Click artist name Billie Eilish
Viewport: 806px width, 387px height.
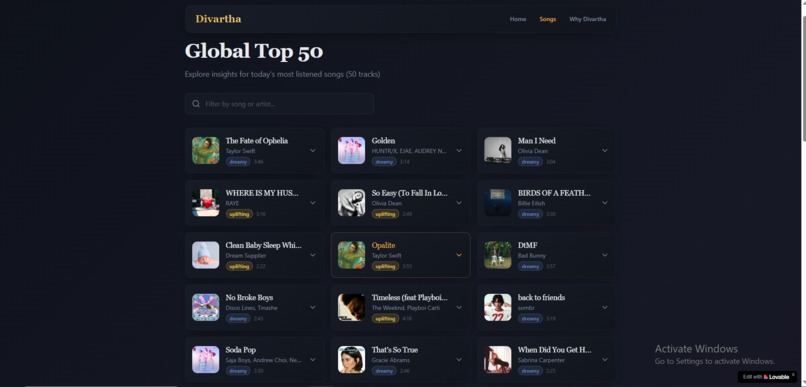pos(532,204)
